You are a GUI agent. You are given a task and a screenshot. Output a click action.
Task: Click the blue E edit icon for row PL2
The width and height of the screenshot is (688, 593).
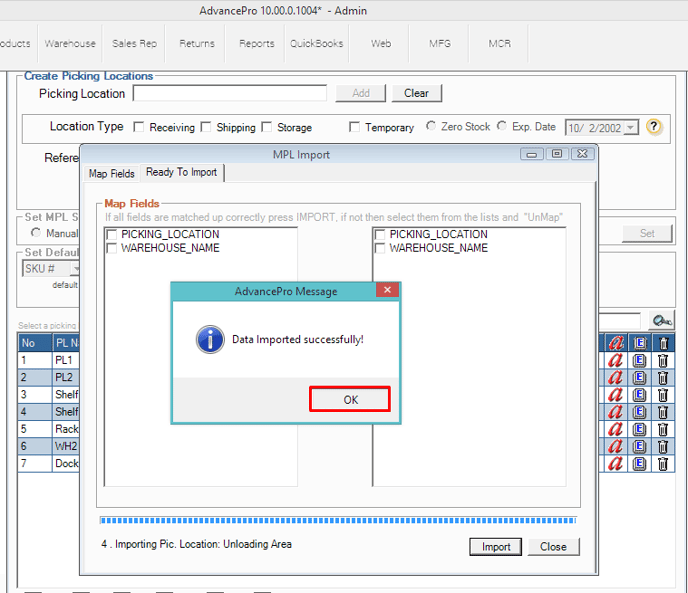[640, 378]
